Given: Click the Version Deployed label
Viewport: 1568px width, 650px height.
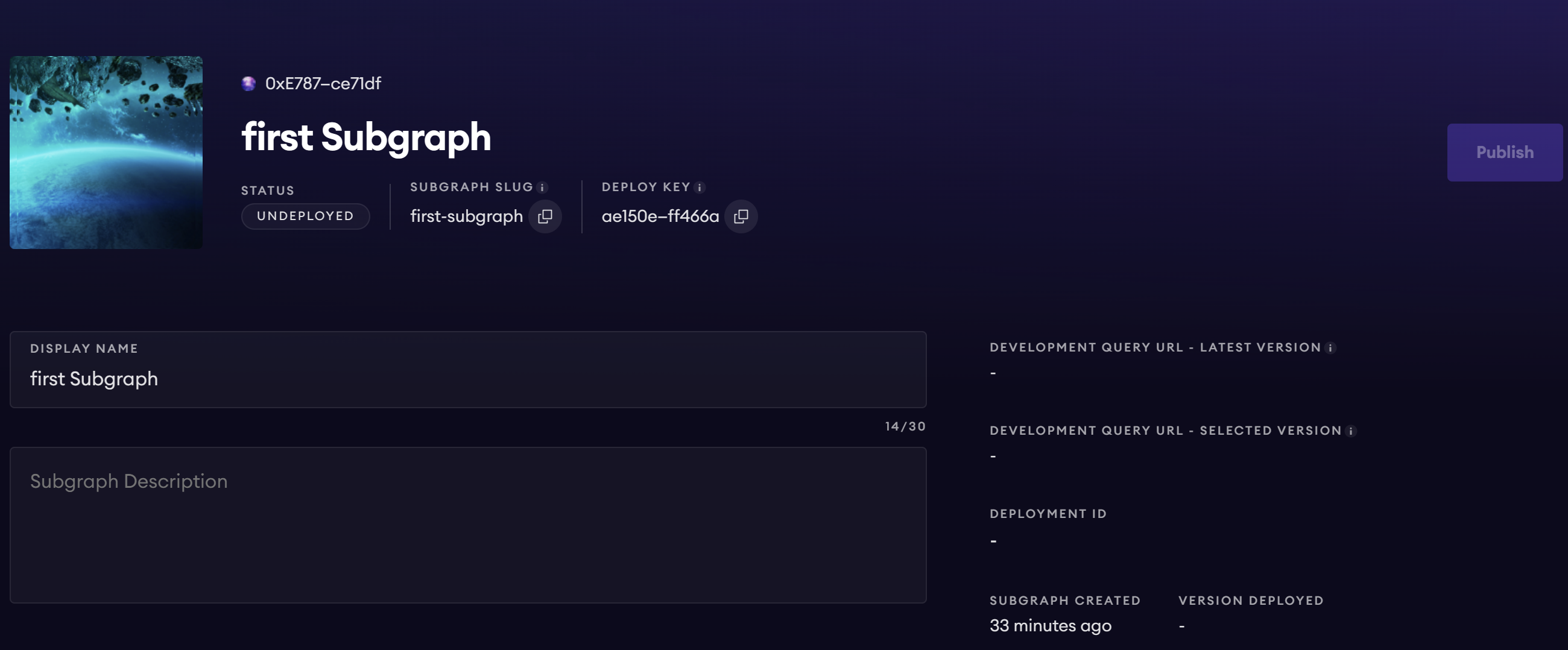Looking at the screenshot, I should point(1250,601).
